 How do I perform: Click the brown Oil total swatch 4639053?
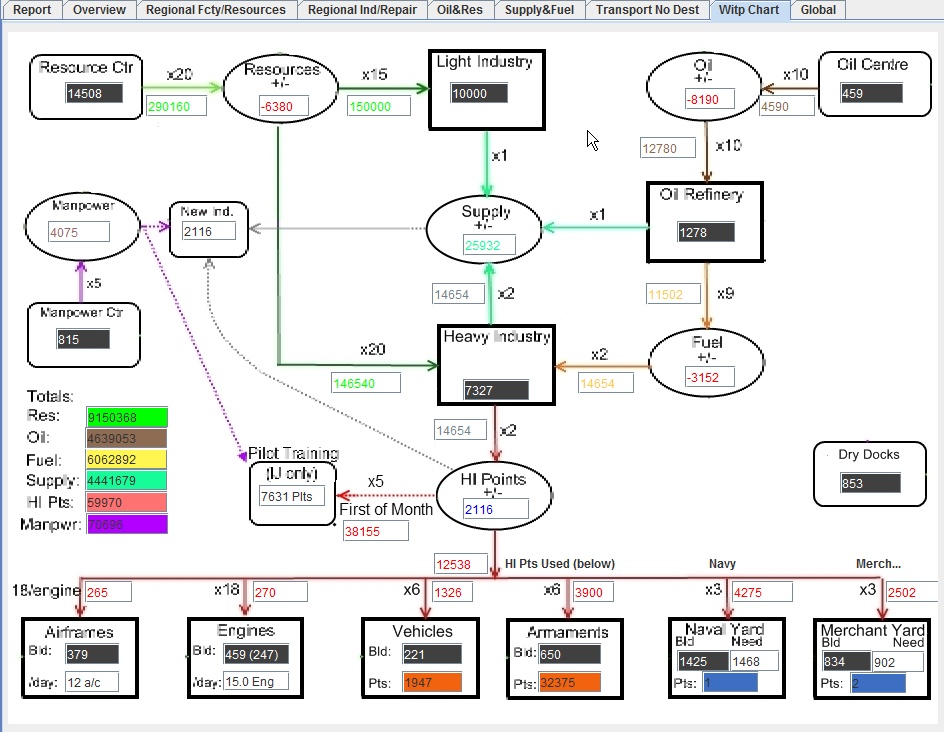[127, 438]
